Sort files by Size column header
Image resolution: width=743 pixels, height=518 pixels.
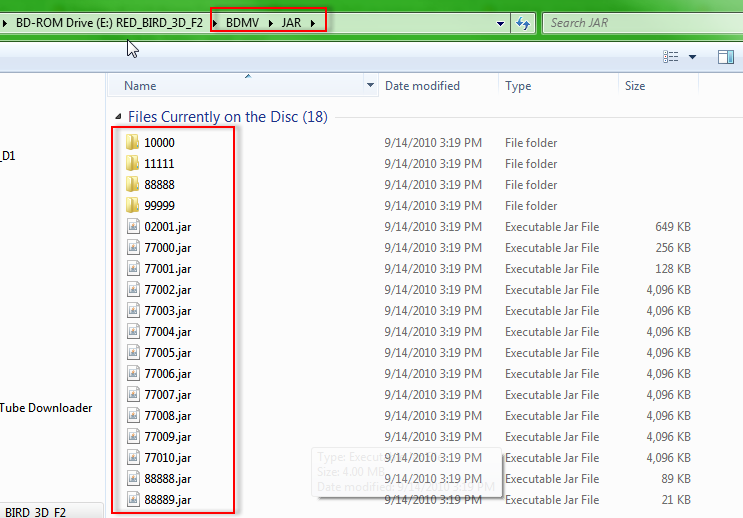click(x=635, y=86)
